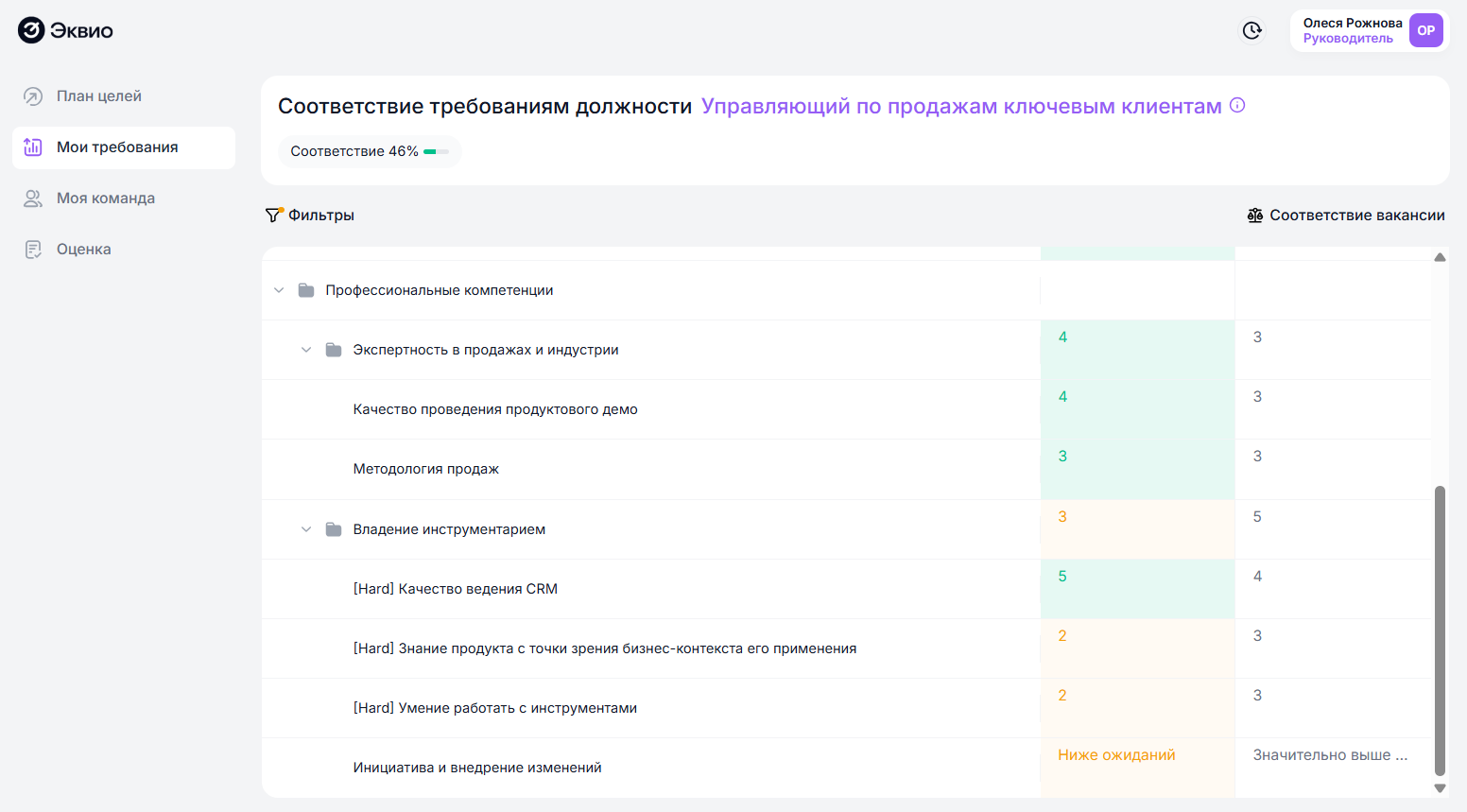The width and height of the screenshot is (1467, 812).
Task: Click Экспертность в продажах и индустрии label
Action: (486, 350)
